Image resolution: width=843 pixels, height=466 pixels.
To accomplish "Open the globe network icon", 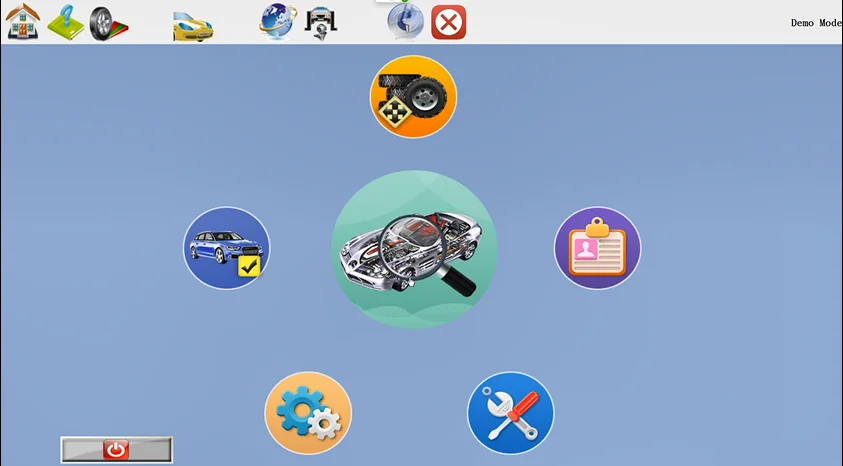I will (x=278, y=21).
